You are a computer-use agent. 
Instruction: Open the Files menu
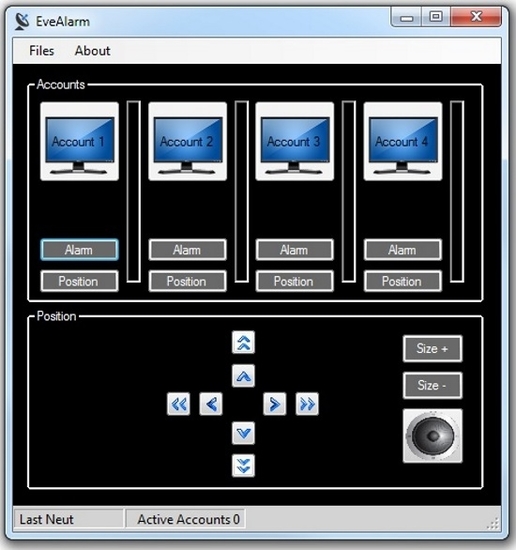tap(41, 51)
